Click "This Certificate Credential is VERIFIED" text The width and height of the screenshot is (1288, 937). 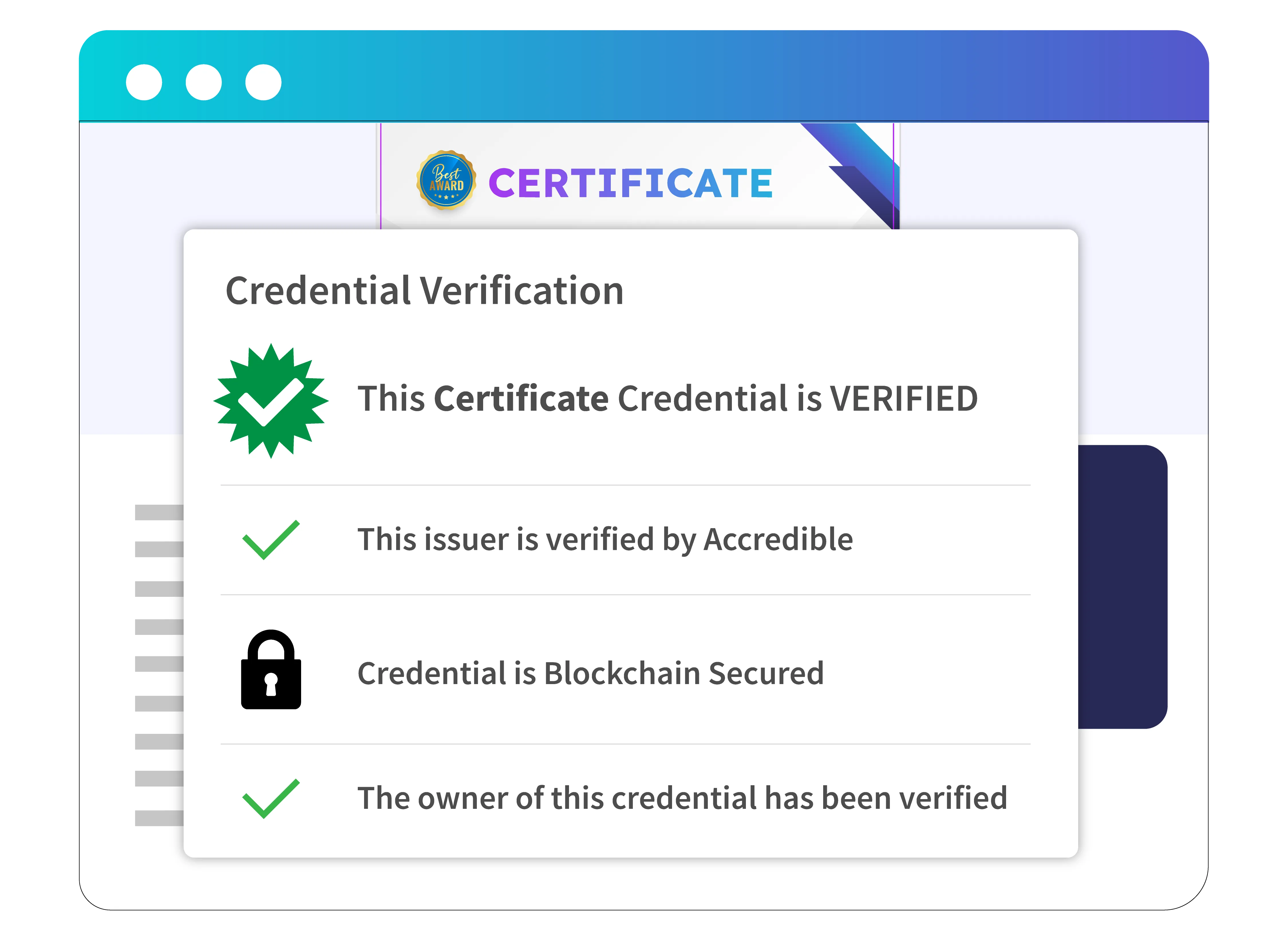click(667, 399)
